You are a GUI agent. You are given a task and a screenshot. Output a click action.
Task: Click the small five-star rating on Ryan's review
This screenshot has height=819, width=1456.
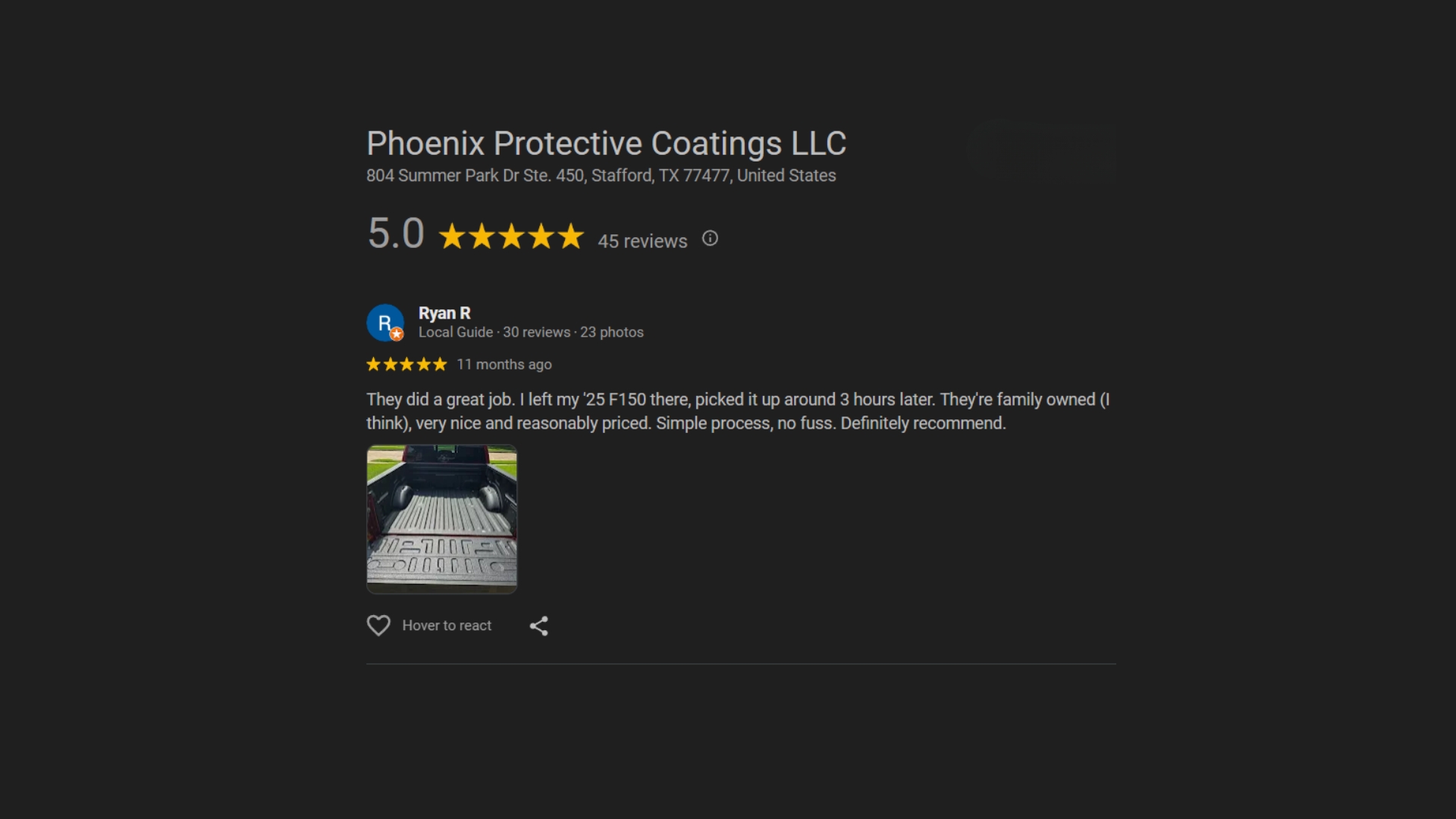[407, 365]
